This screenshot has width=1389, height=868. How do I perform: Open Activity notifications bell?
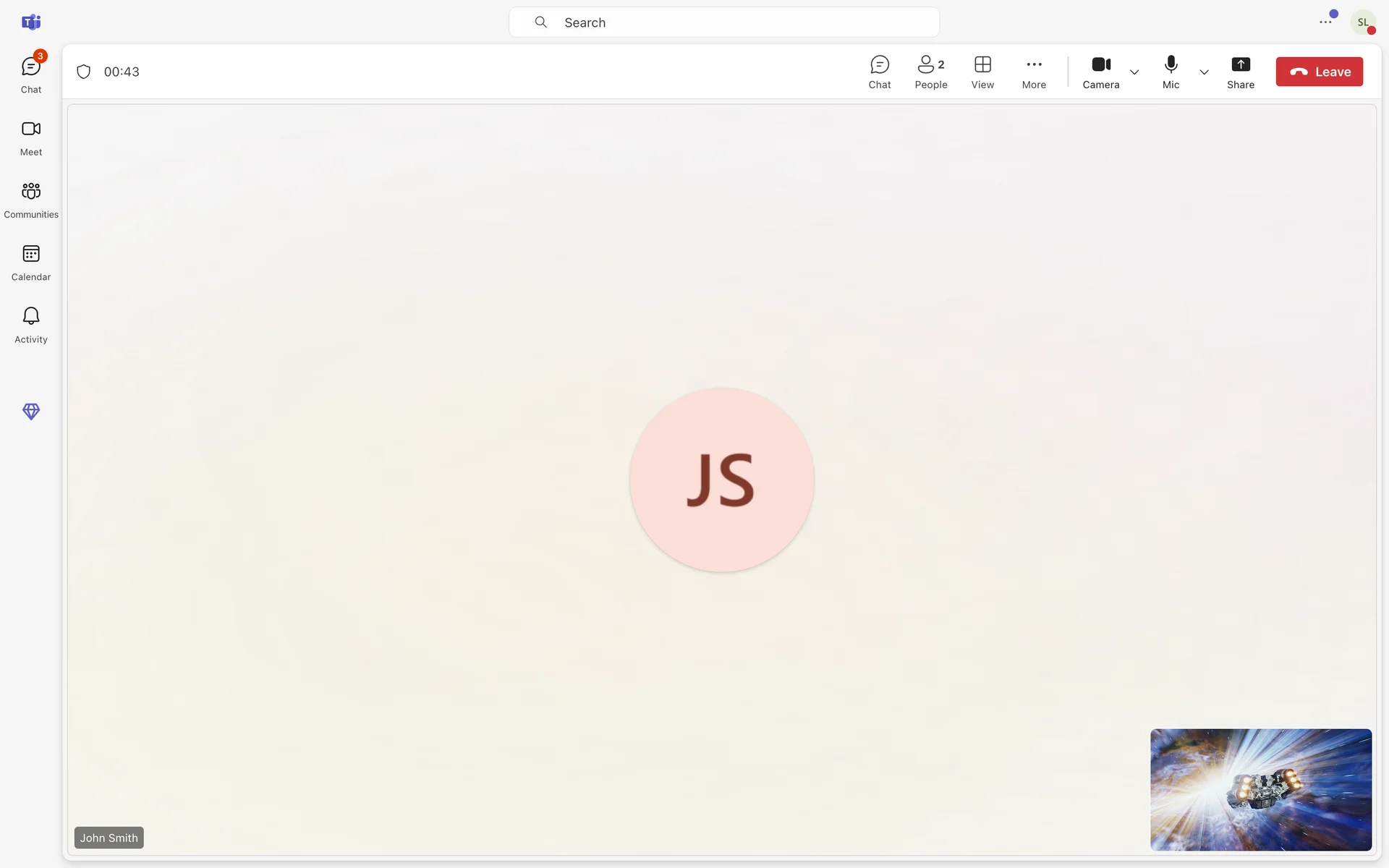31,324
